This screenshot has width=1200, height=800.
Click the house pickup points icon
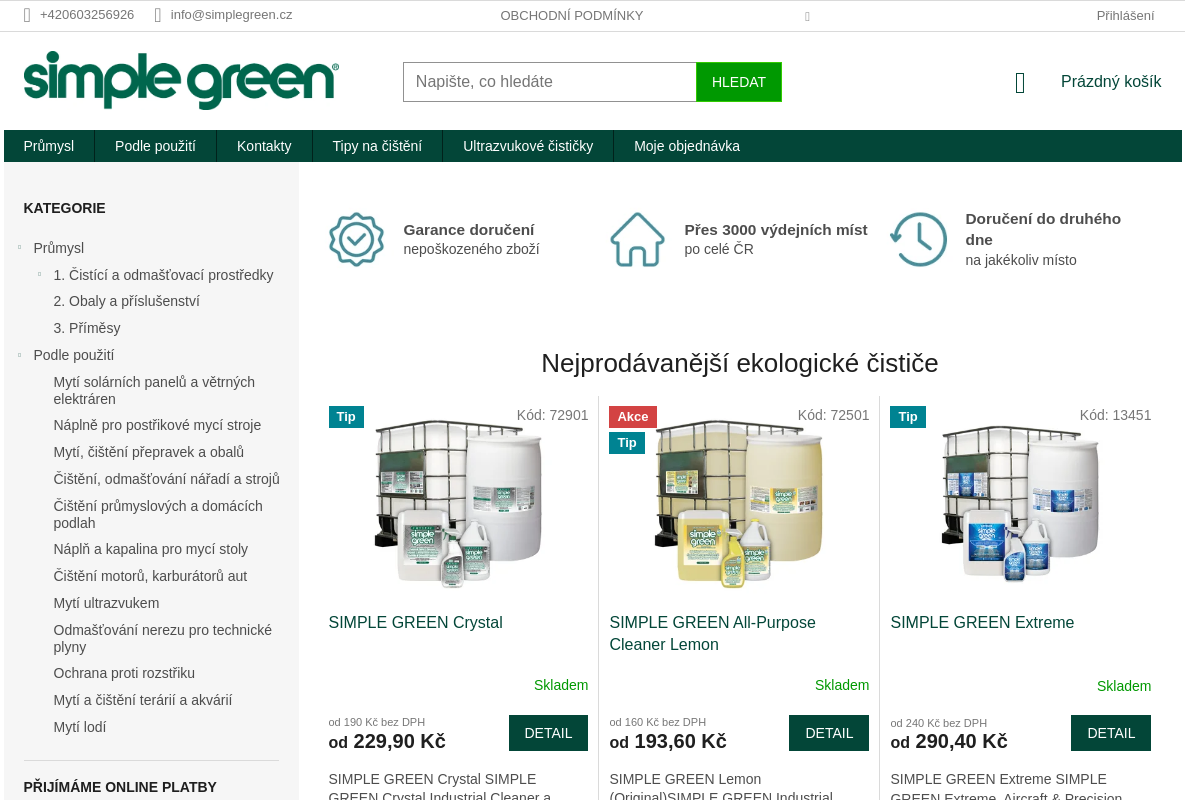point(637,239)
